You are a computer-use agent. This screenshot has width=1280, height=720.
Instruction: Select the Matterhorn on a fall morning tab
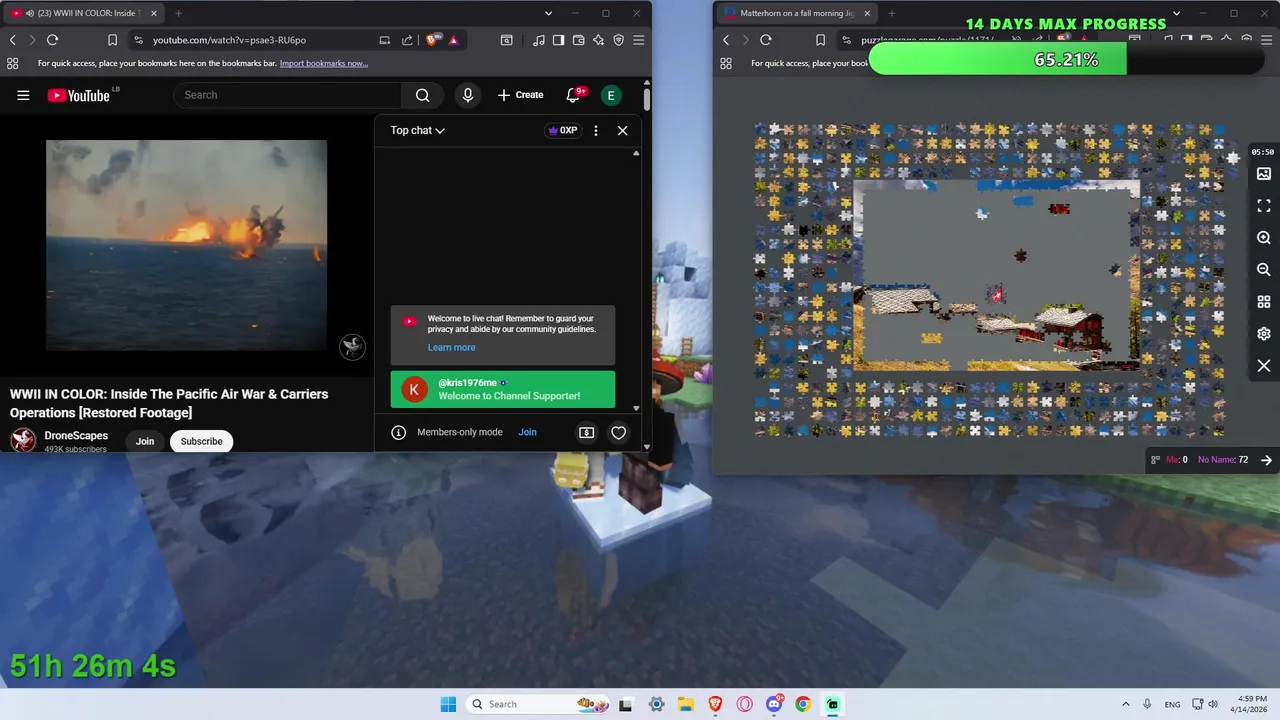tap(798, 13)
